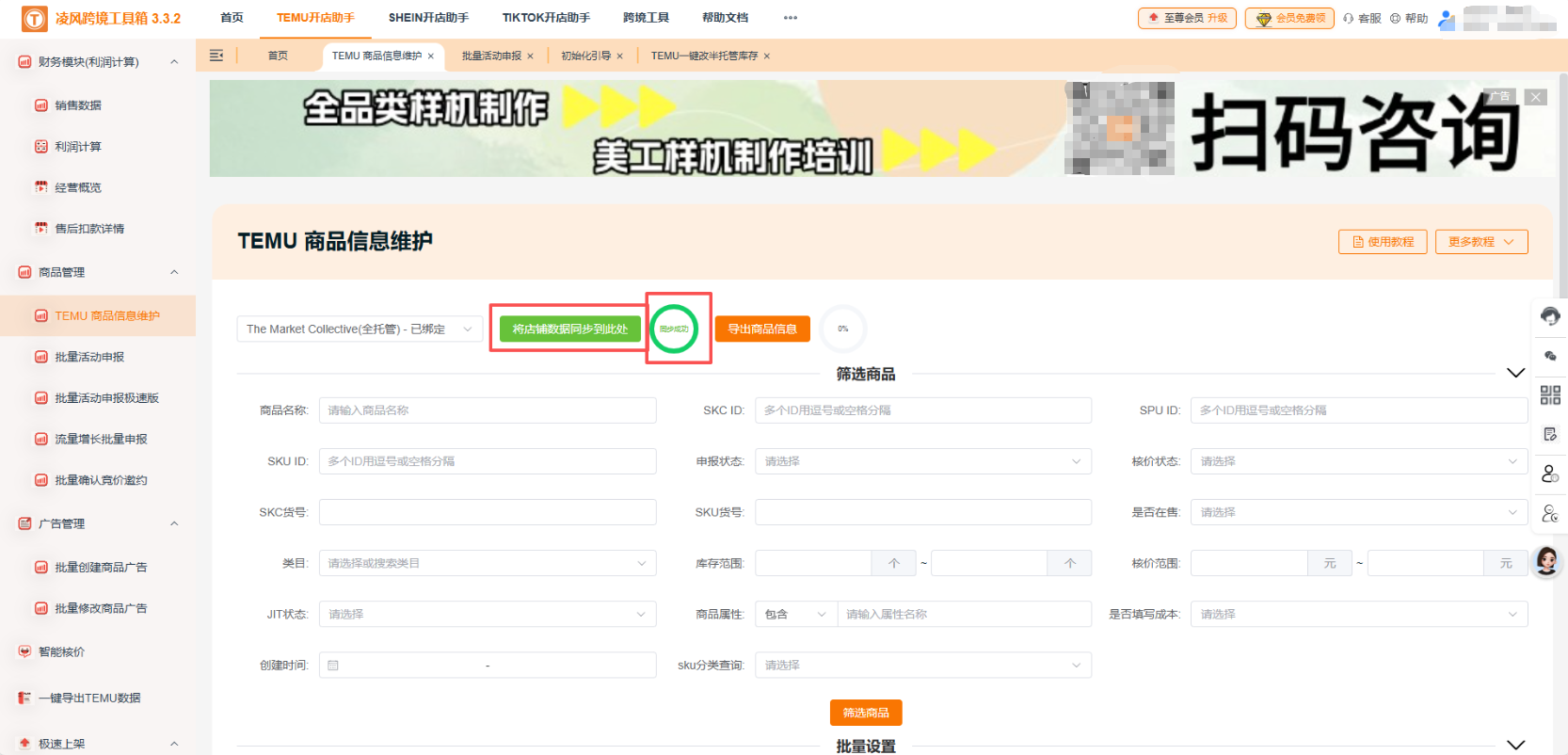The image size is (1568, 755).
Task: Switch to the 首页 page tab
Action: 278,56
